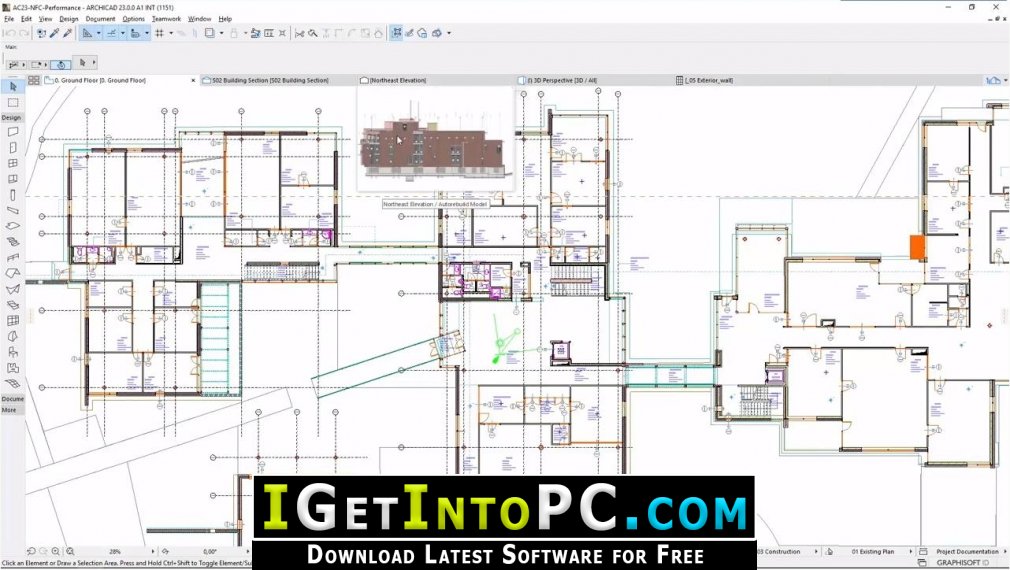Select the Object tool with chair icon
The height and width of the screenshot is (570, 1010).
(13, 352)
